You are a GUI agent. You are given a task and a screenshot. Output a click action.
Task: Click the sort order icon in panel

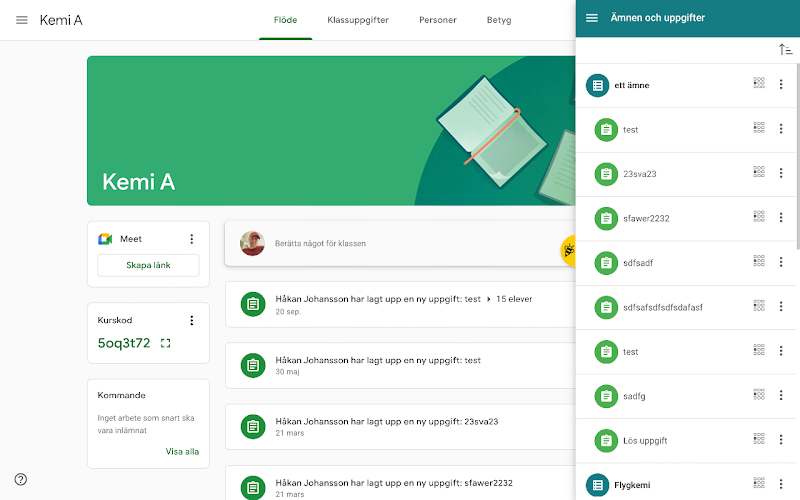pos(785,49)
